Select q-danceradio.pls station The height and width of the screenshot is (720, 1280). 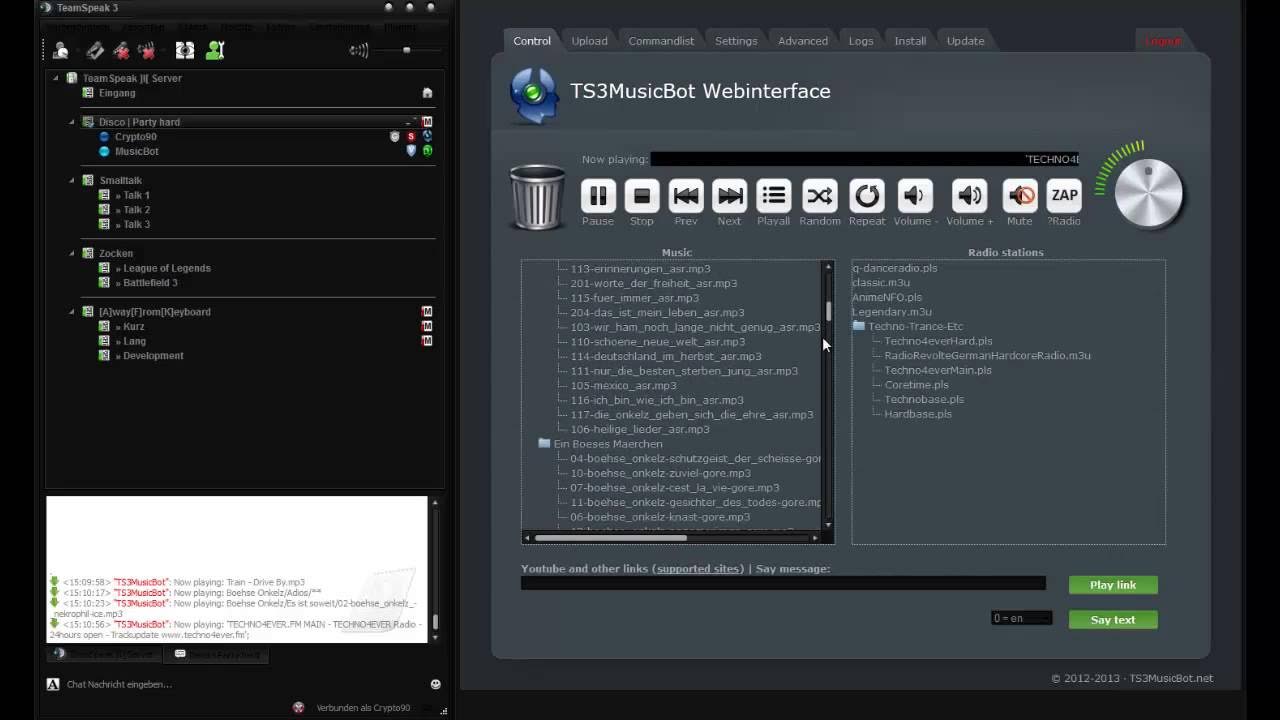(x=895, y=268)
